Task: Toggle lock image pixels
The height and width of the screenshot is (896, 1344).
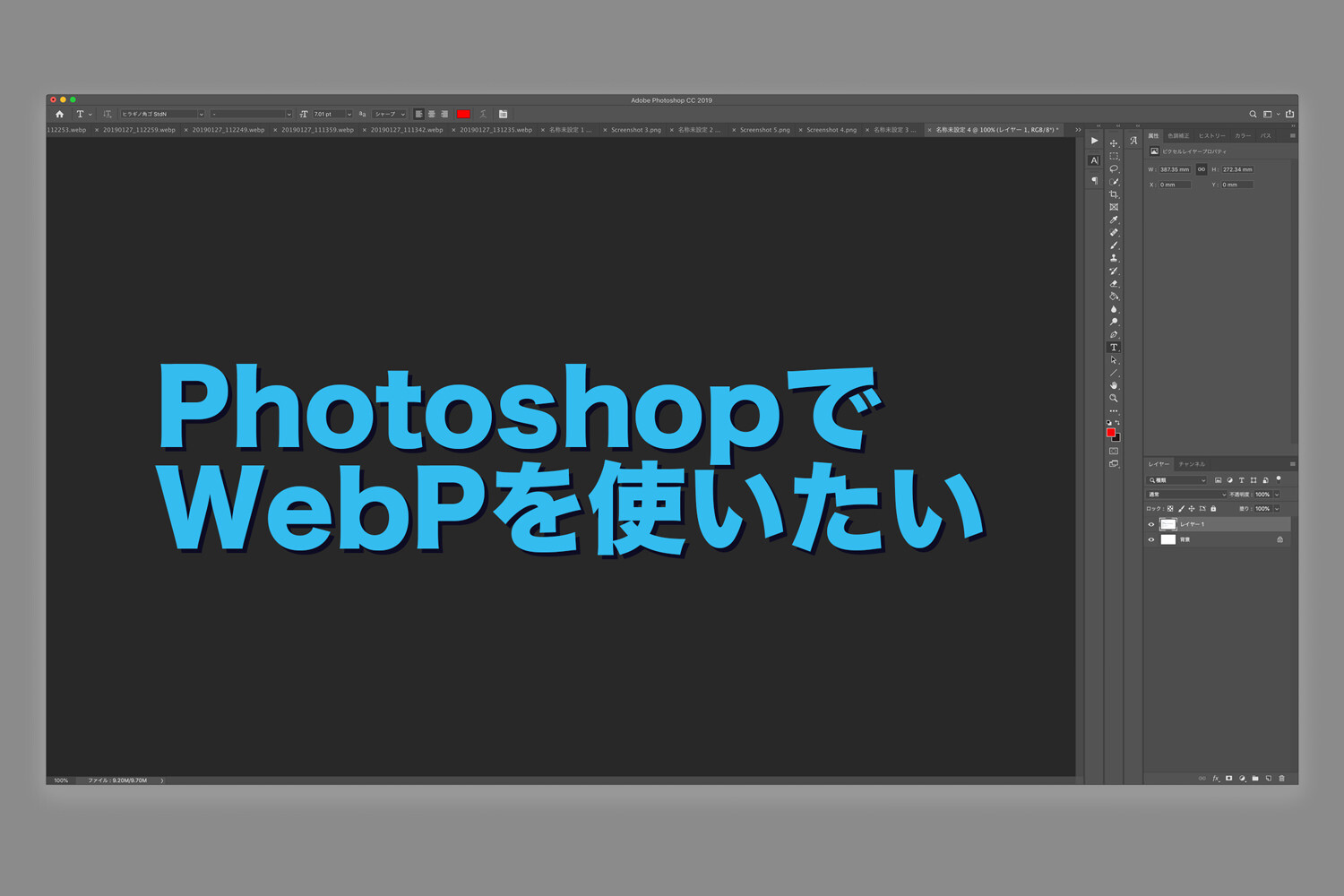Action: [1181, 509]
